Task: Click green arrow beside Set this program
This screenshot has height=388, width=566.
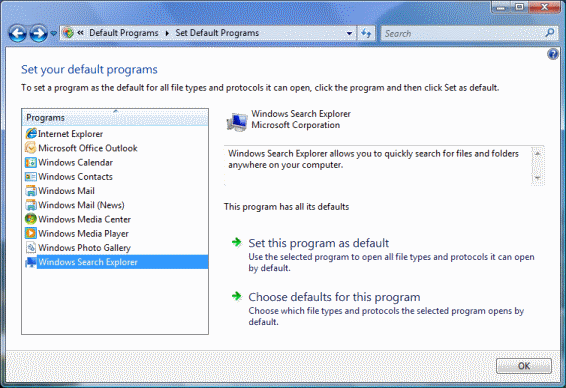Action: click(237, 242)
